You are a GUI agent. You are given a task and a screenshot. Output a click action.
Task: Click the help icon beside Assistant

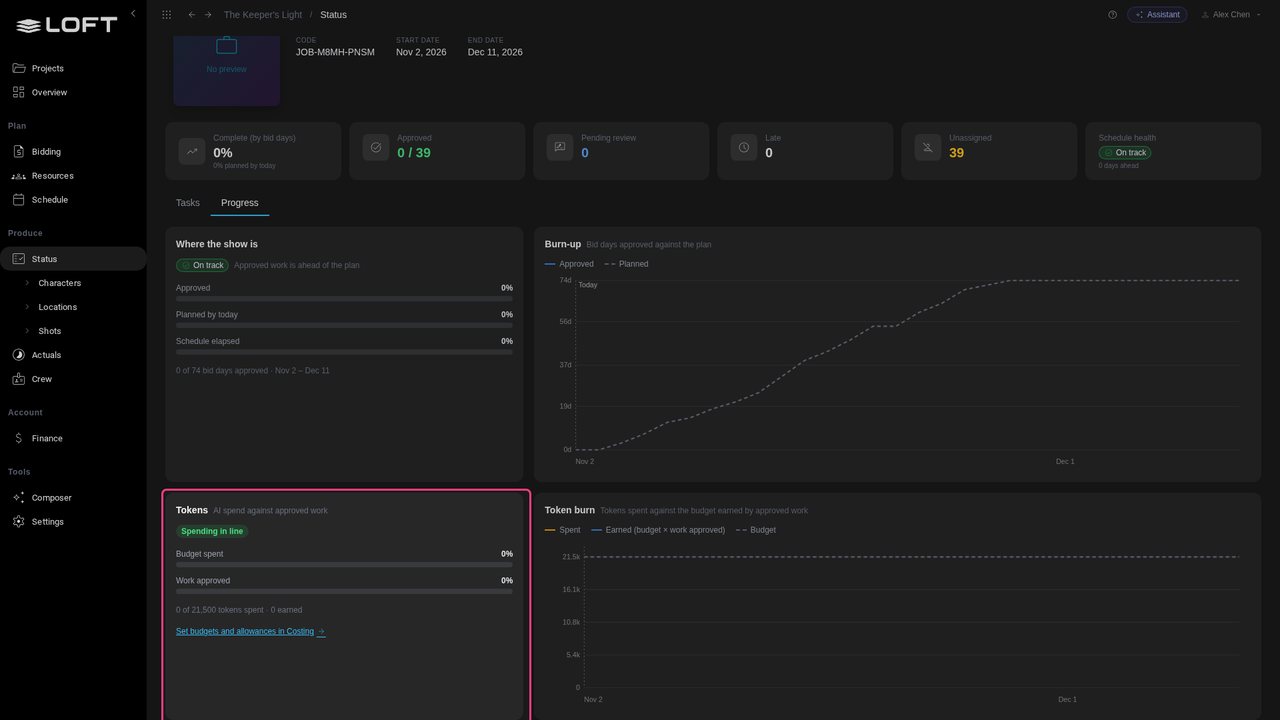click(1112, 15)
